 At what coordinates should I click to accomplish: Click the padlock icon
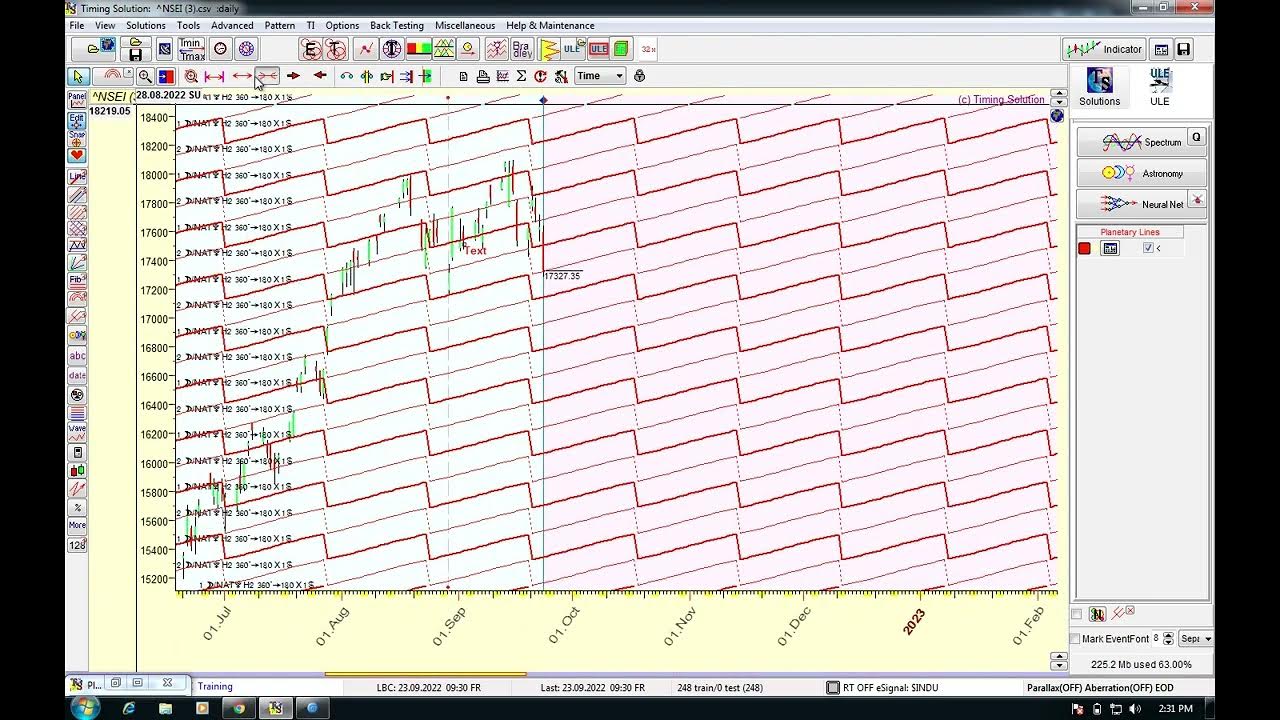click(639, 76)
